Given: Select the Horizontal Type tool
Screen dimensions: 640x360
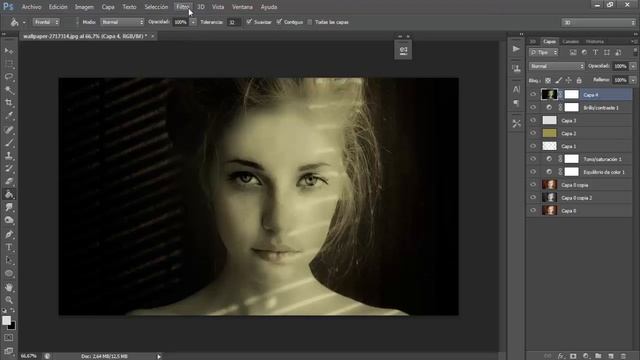Looking at the screenshot, I should pyautogui.click(x=9, y=247).
